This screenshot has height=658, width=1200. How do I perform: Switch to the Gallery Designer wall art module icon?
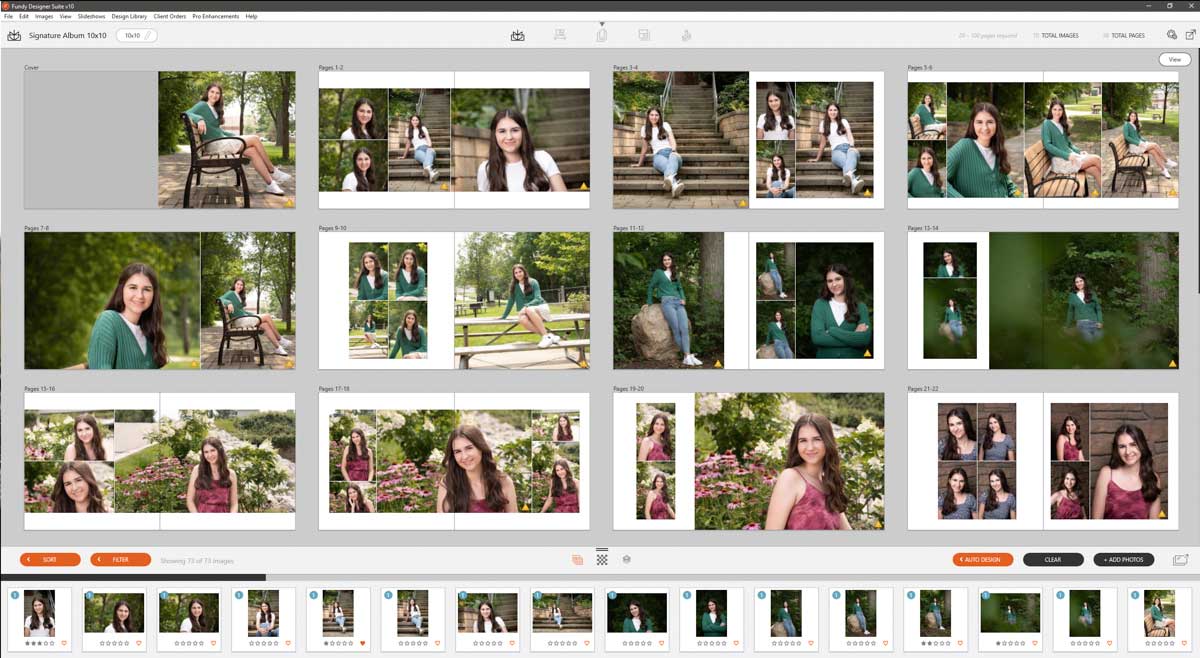point(560,35)
